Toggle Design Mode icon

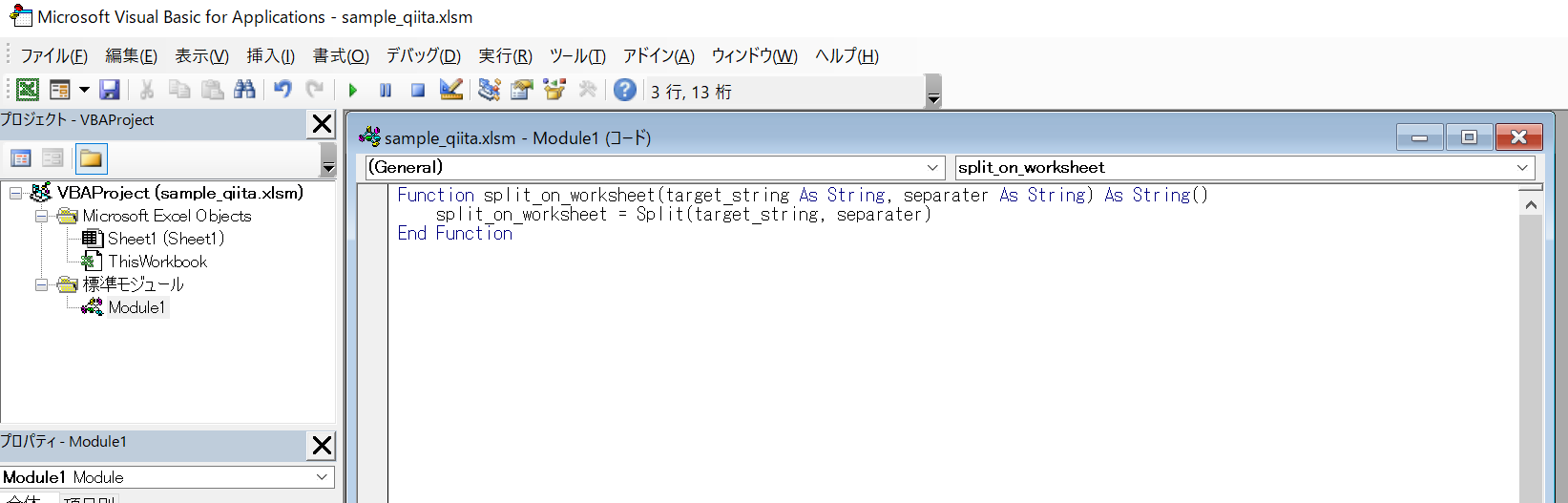tap(450, 90)
